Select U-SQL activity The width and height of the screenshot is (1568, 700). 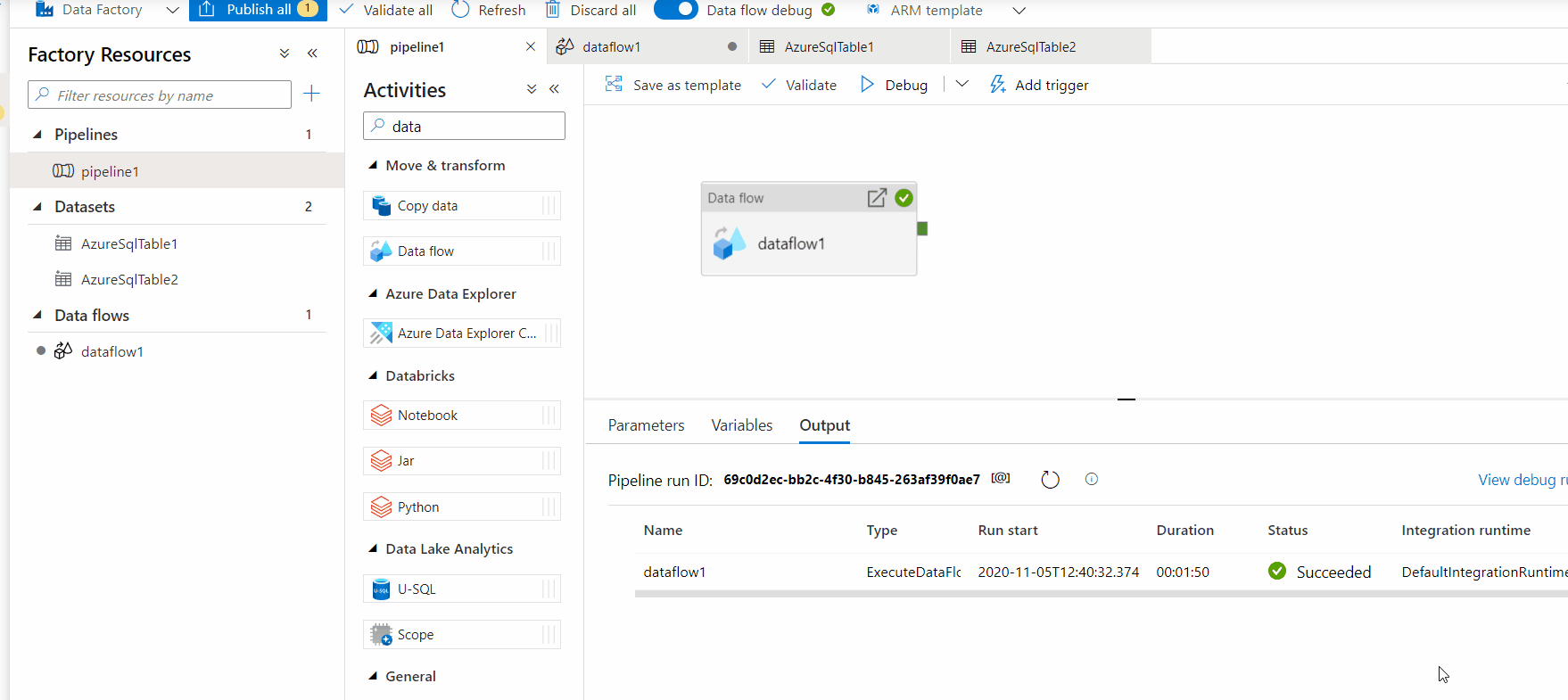[462, 589]
